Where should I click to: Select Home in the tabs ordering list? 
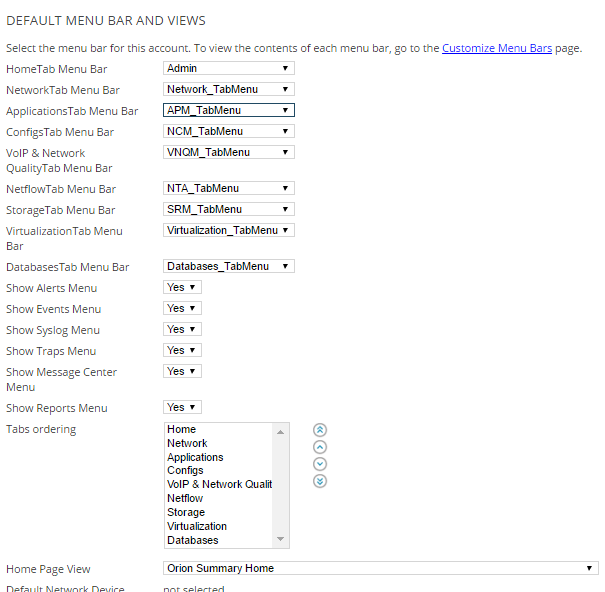click(x=219, y=429)
